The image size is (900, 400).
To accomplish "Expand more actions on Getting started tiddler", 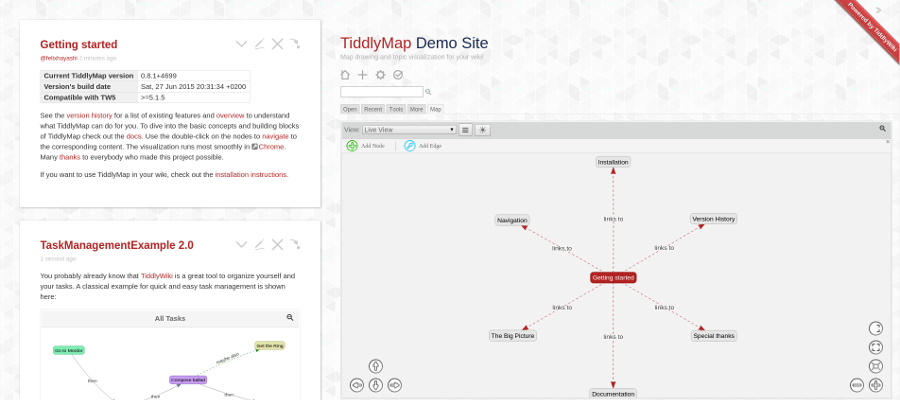I will (x=242, y=44).
